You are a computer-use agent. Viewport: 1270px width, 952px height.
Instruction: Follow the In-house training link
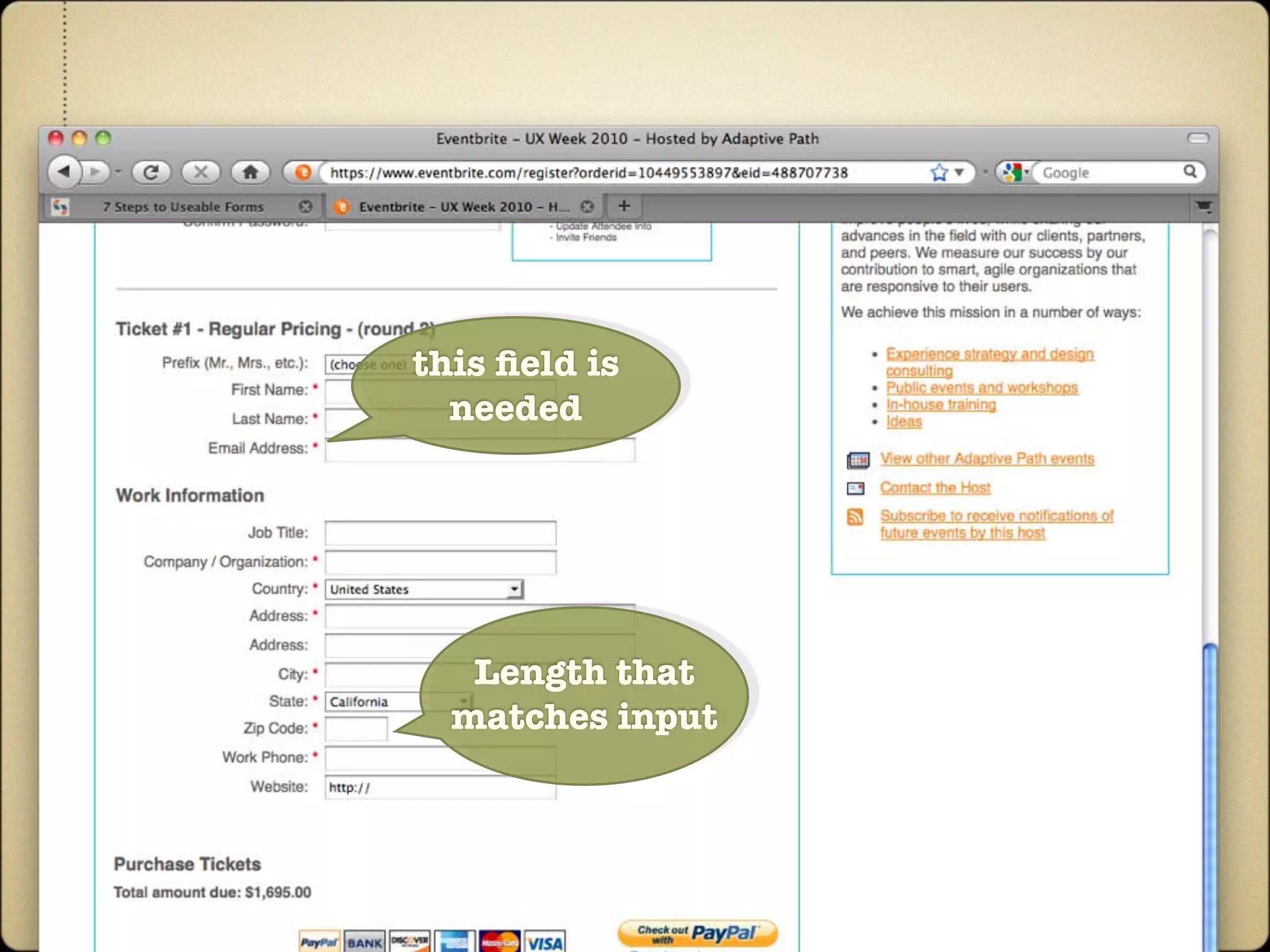tap(941, 405)
